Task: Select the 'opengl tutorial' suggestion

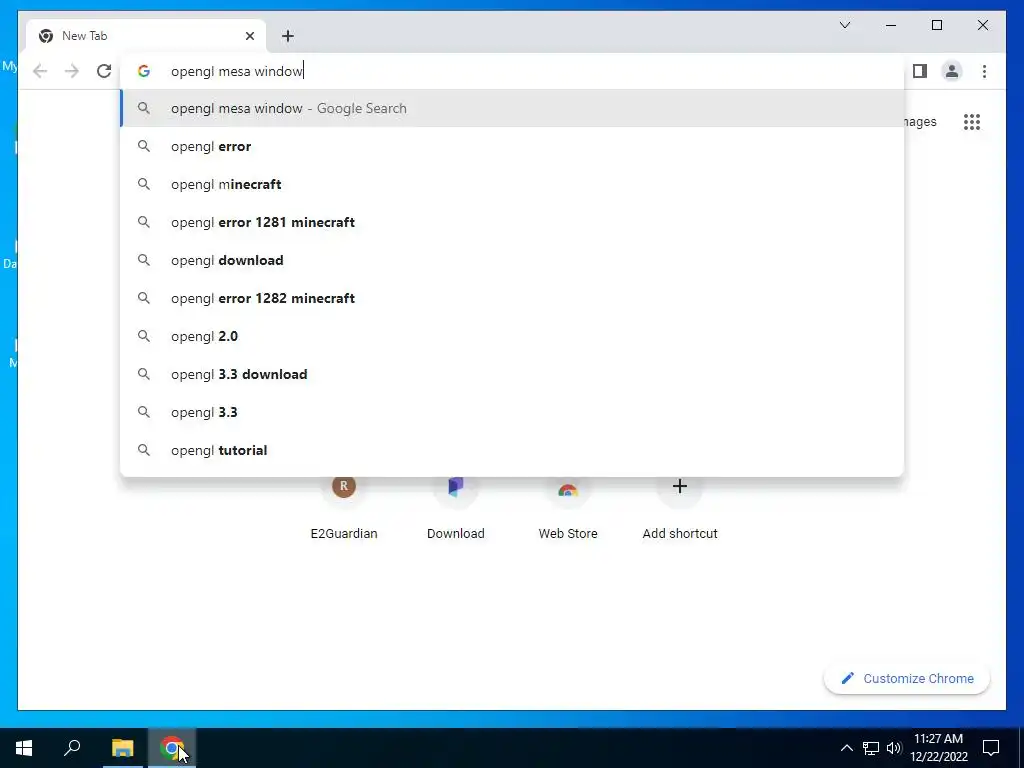Action: (x=512, y=450)
